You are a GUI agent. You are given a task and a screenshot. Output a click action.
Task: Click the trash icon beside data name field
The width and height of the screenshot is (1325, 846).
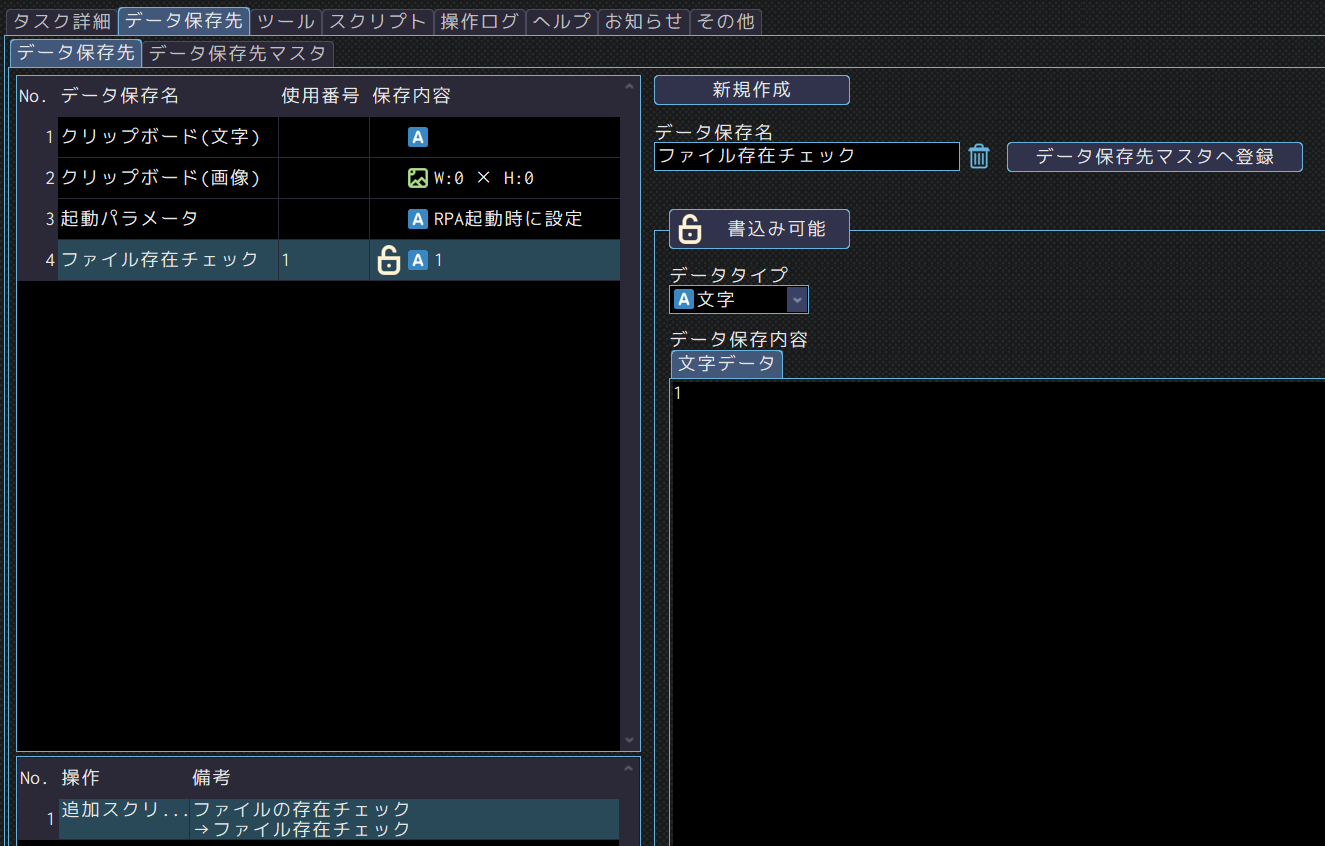[x=979, y=156]
